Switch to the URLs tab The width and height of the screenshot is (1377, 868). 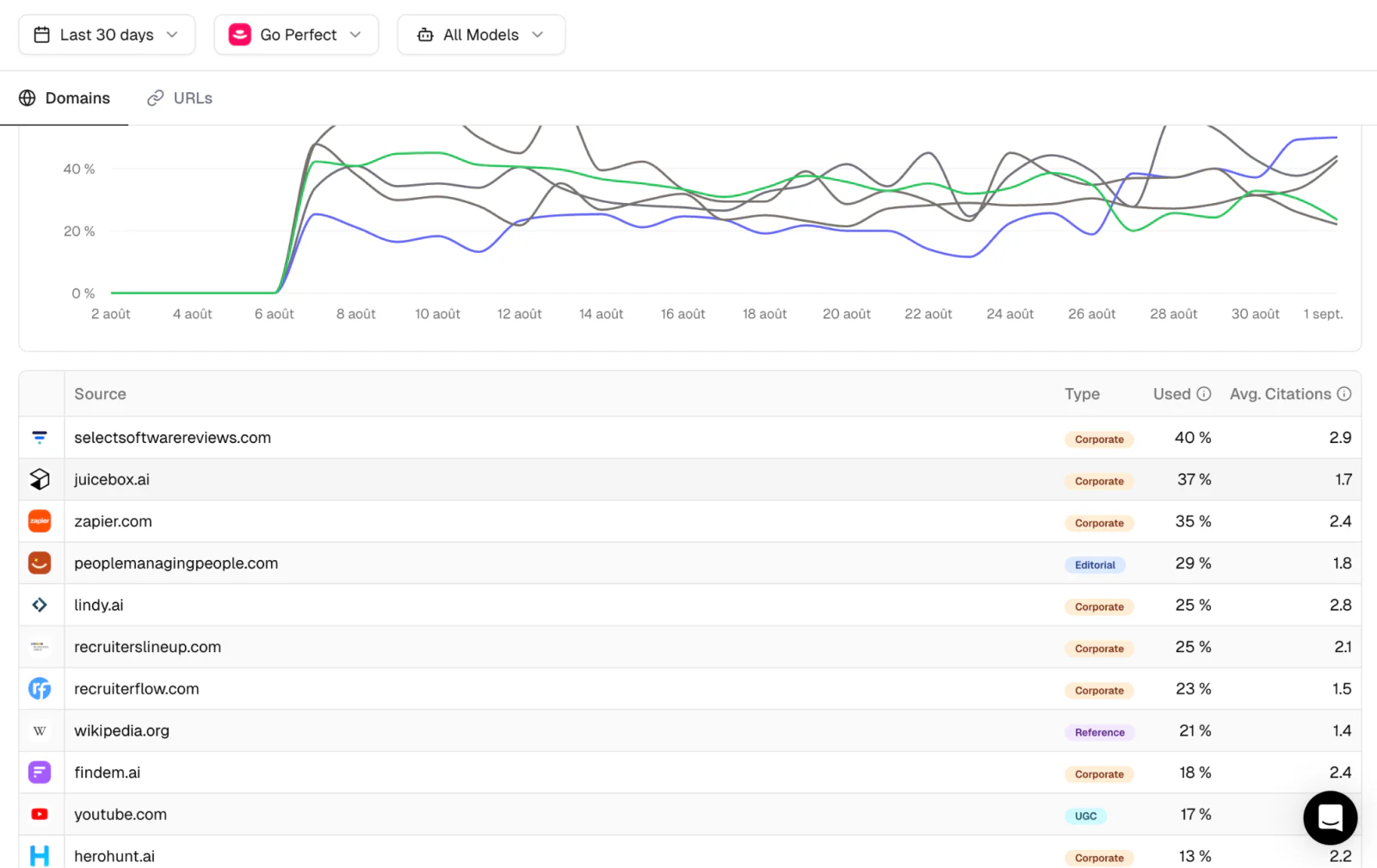click(x=180, y=98)
